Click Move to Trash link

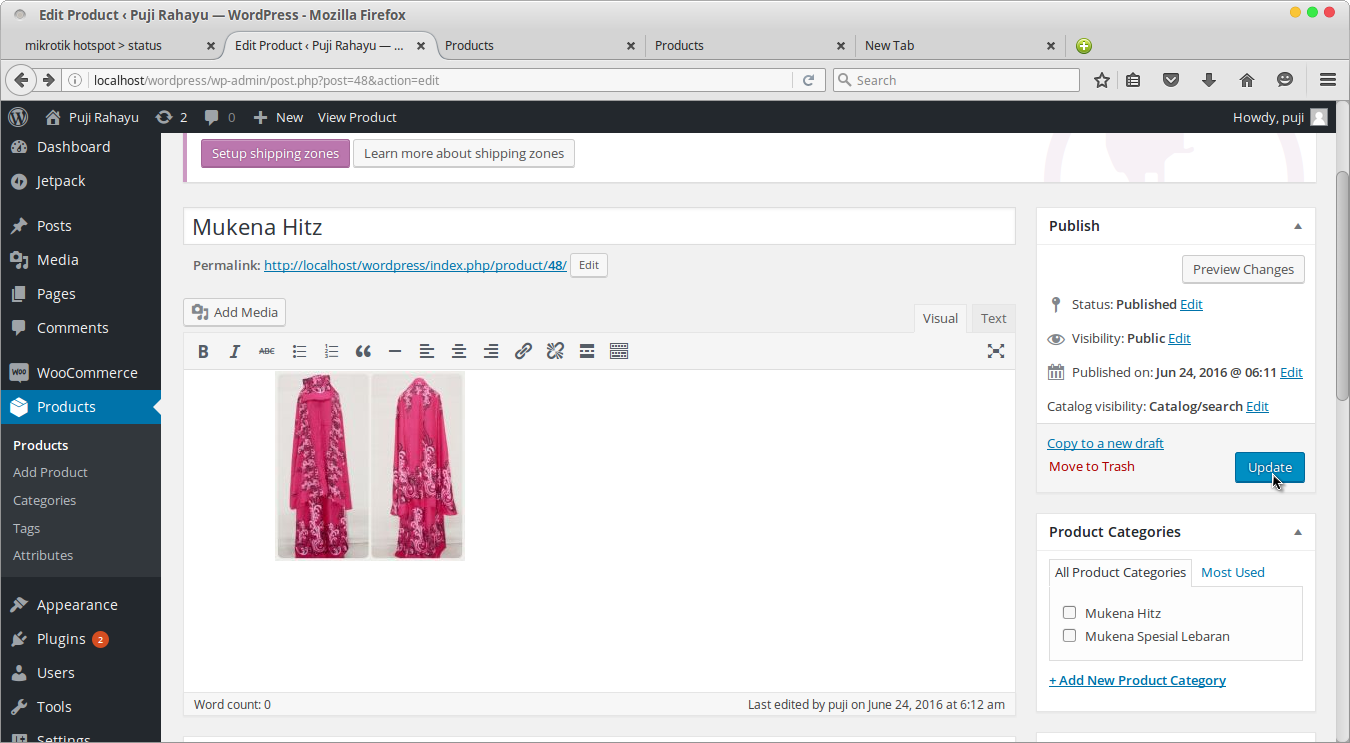tap(1091, 466)
